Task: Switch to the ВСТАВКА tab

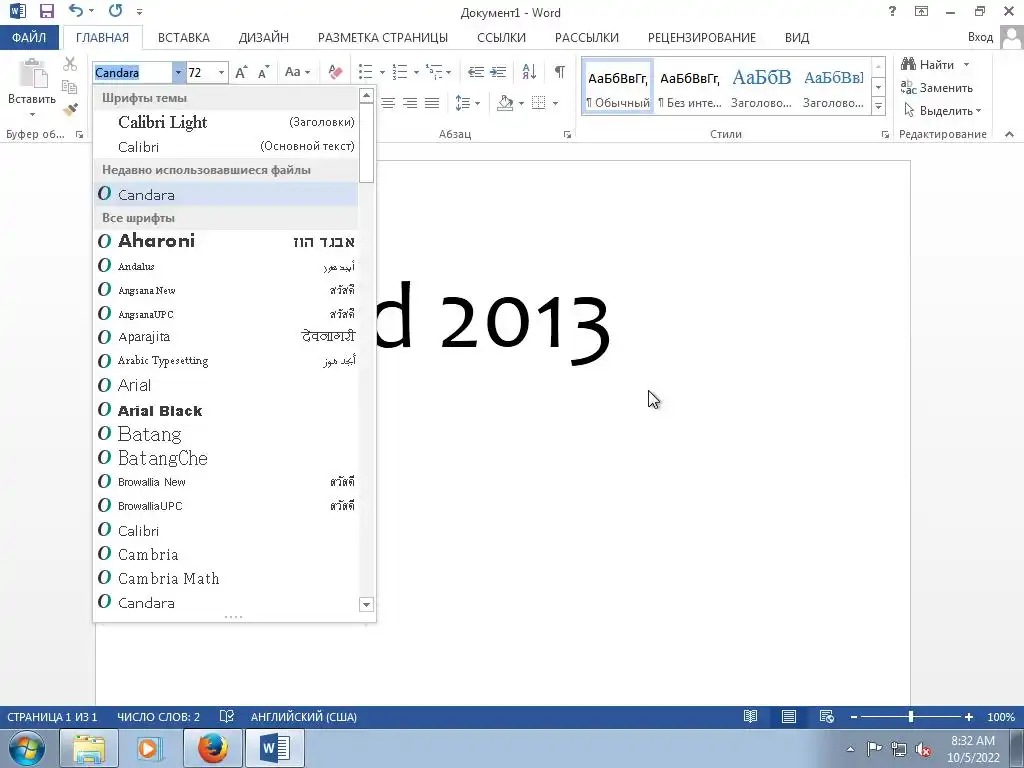Action: pyautogui.click(x=184, y=37)
